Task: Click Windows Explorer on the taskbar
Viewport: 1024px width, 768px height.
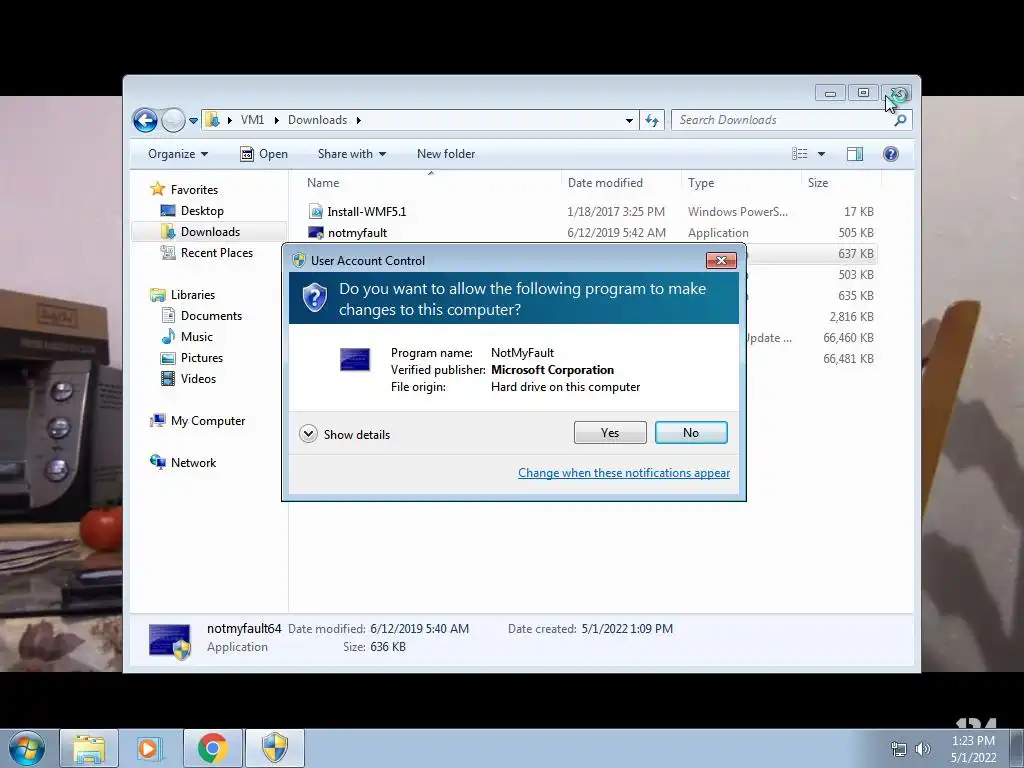Action: point(89,749)
